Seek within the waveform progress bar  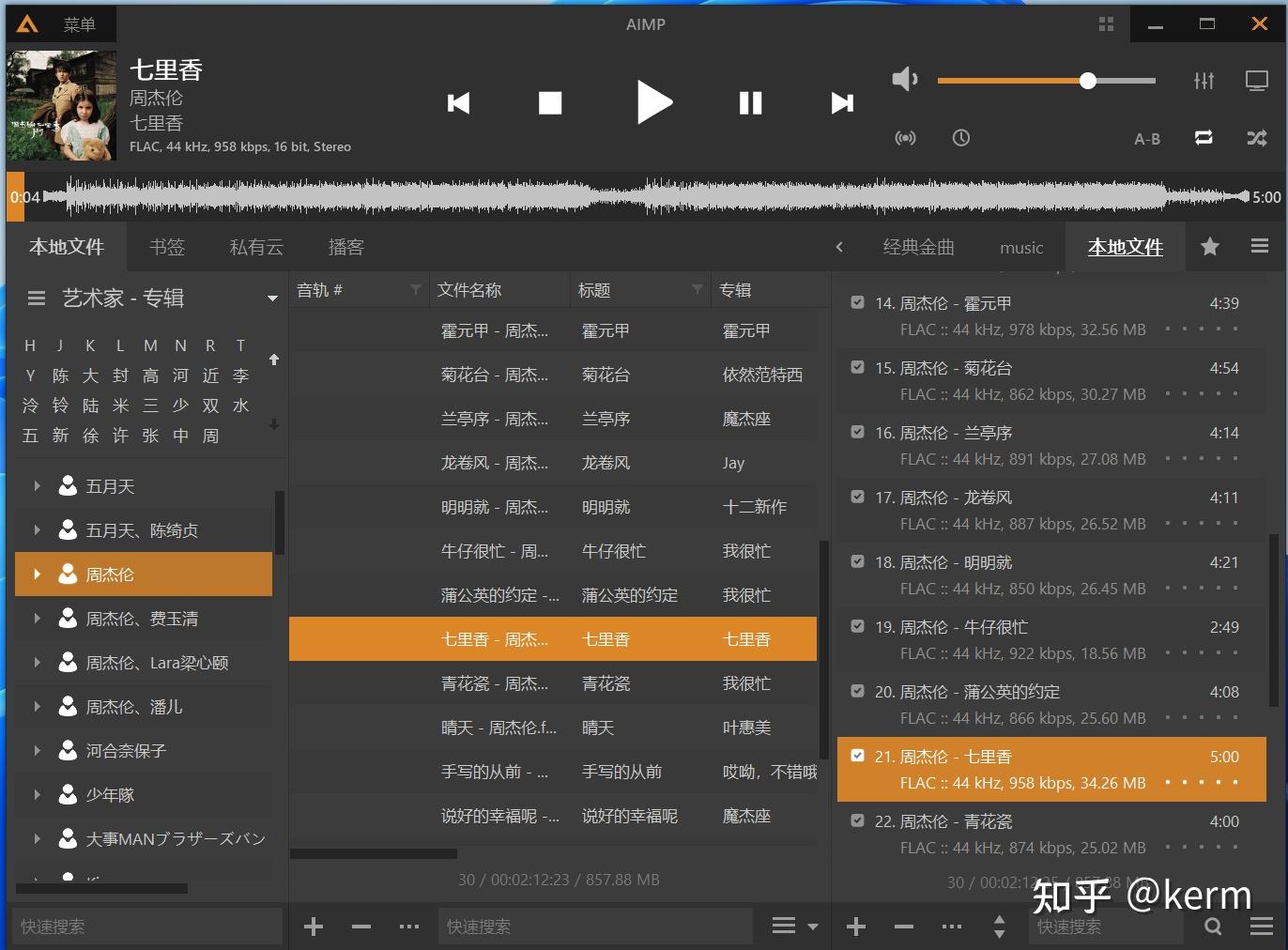point(647,196)
